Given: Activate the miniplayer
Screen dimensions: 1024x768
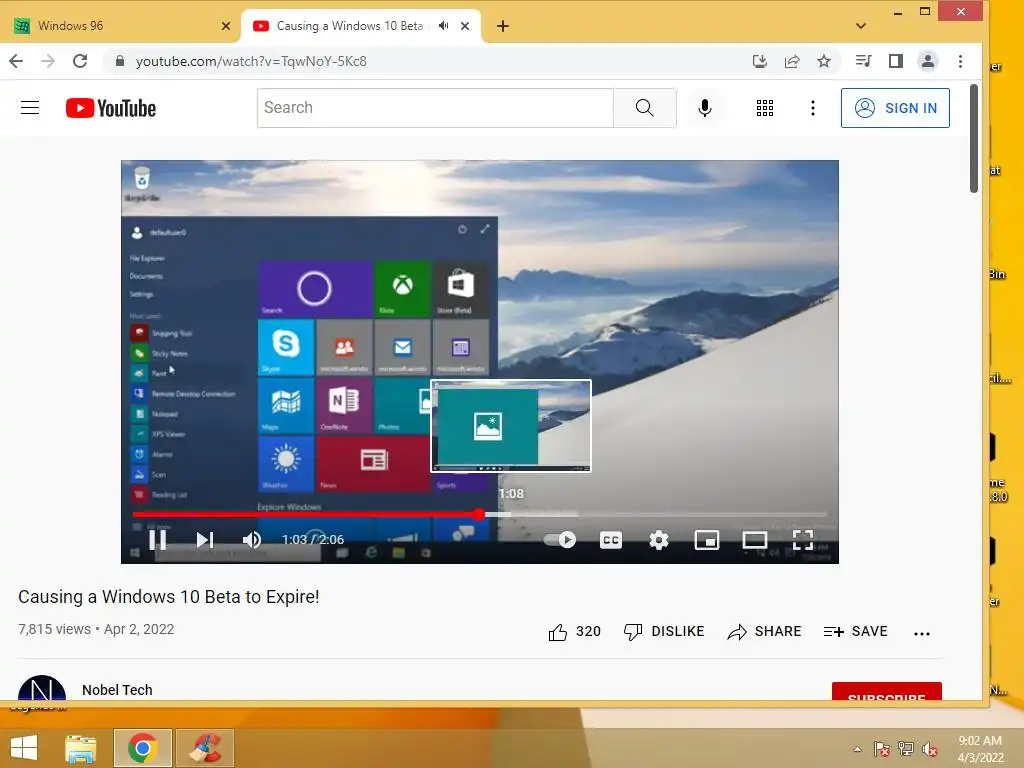Looking at the screenshot, I should coord(707,539).
